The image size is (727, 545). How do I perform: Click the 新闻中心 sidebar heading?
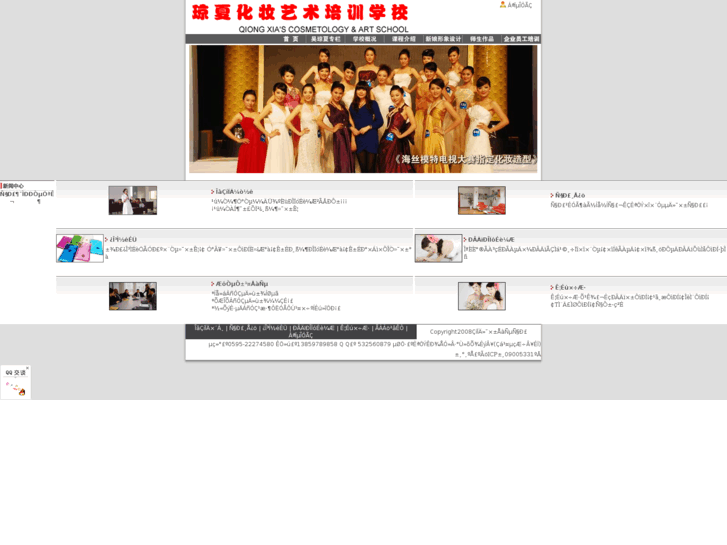(x=13, y=186)
